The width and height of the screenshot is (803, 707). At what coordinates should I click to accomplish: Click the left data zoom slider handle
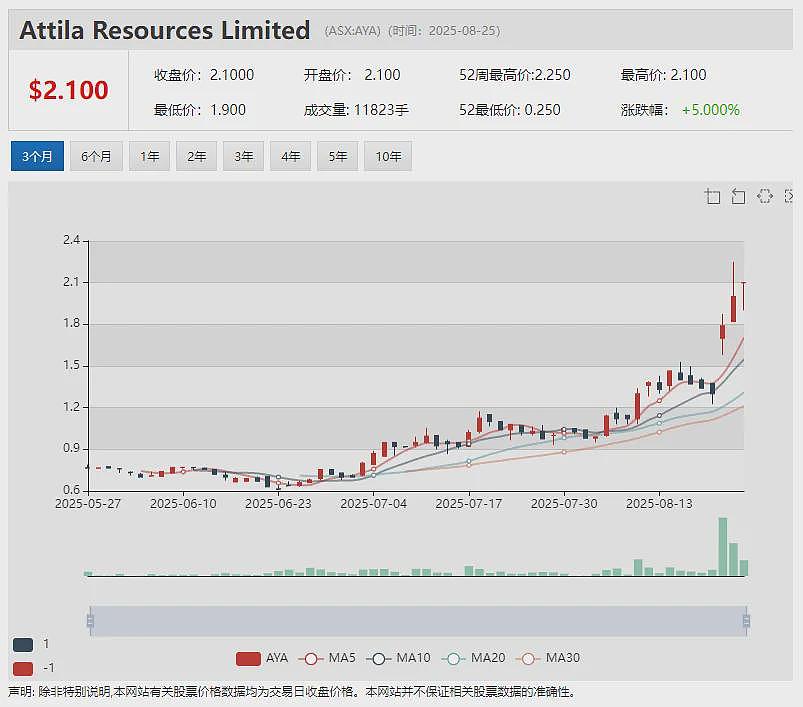91,621
